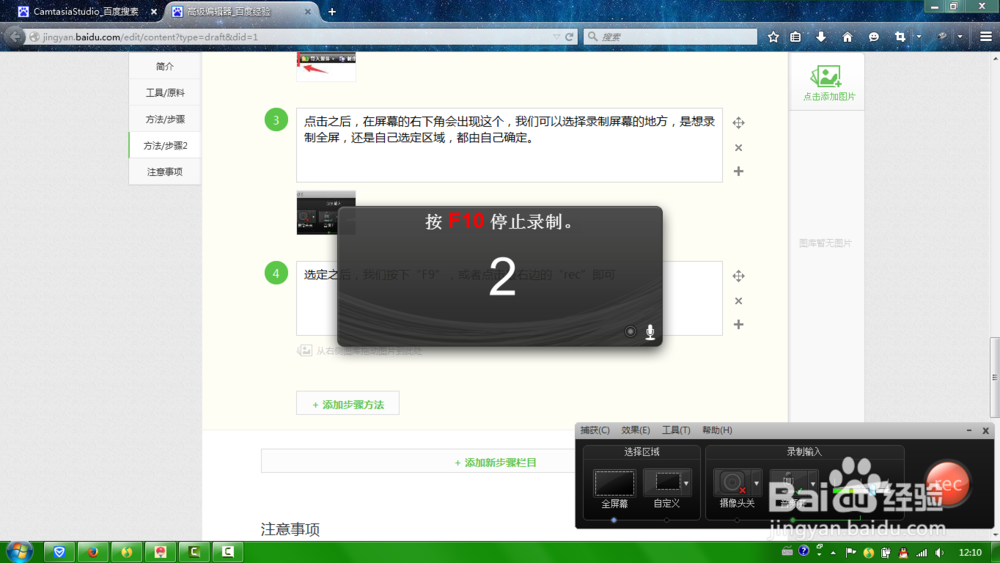Show hidden tray icons arrow
1000x563 pixels.
[x=833, y=552]
